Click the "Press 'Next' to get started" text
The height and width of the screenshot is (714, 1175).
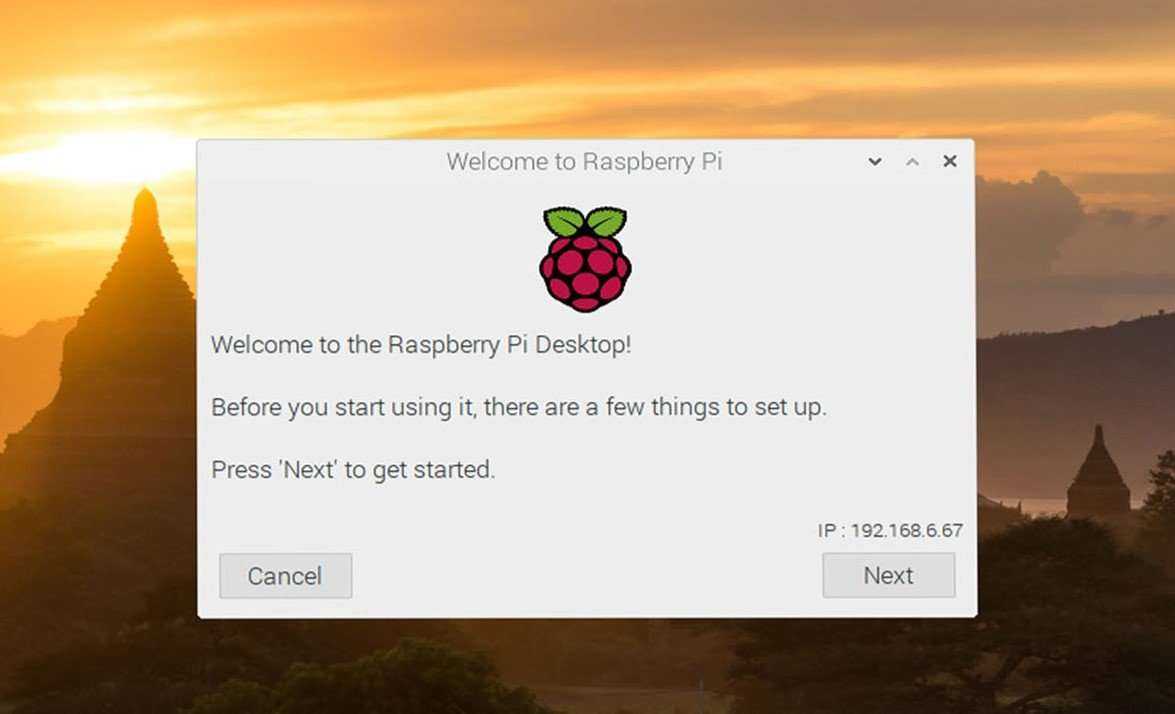tap(353, 470)
